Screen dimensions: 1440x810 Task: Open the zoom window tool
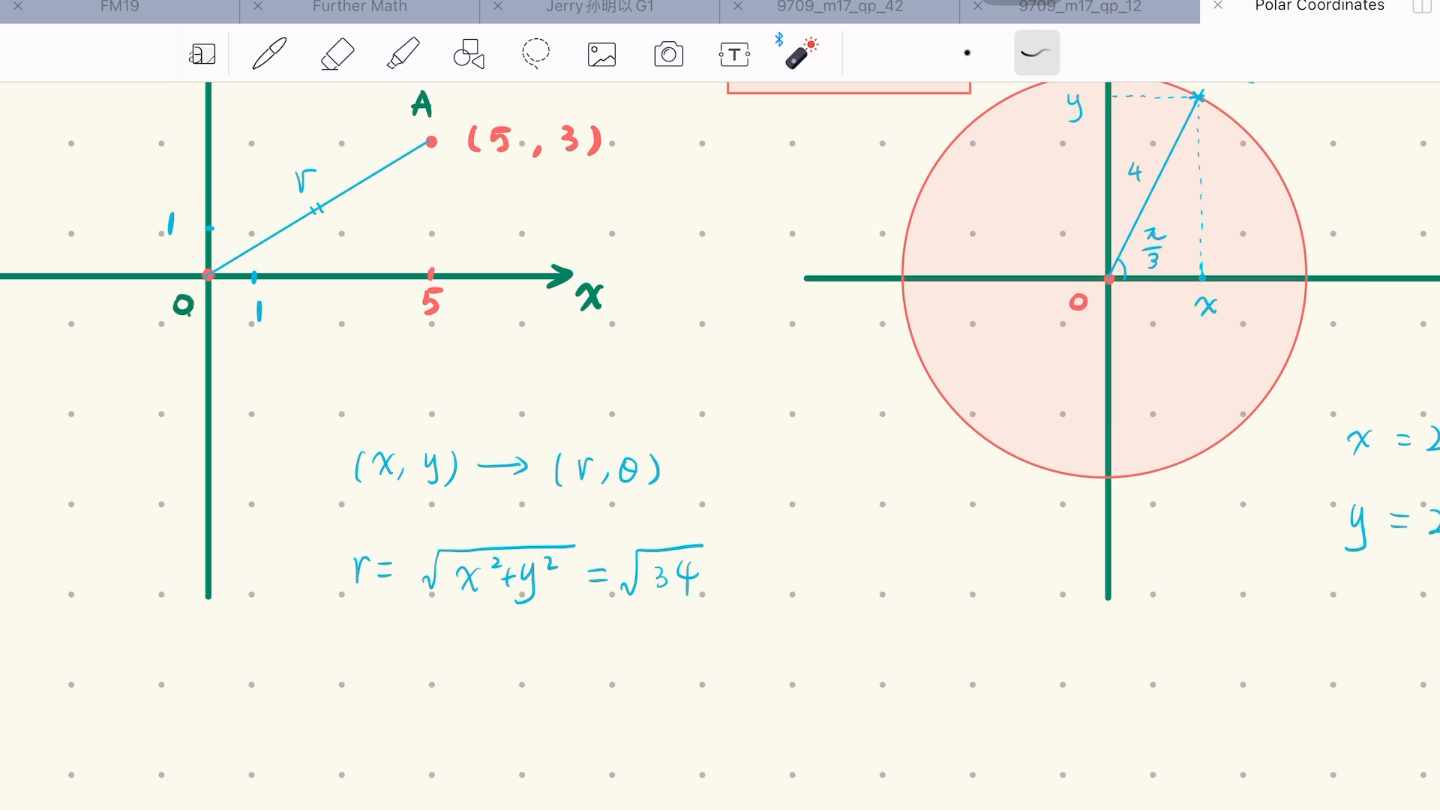[203, 54]
